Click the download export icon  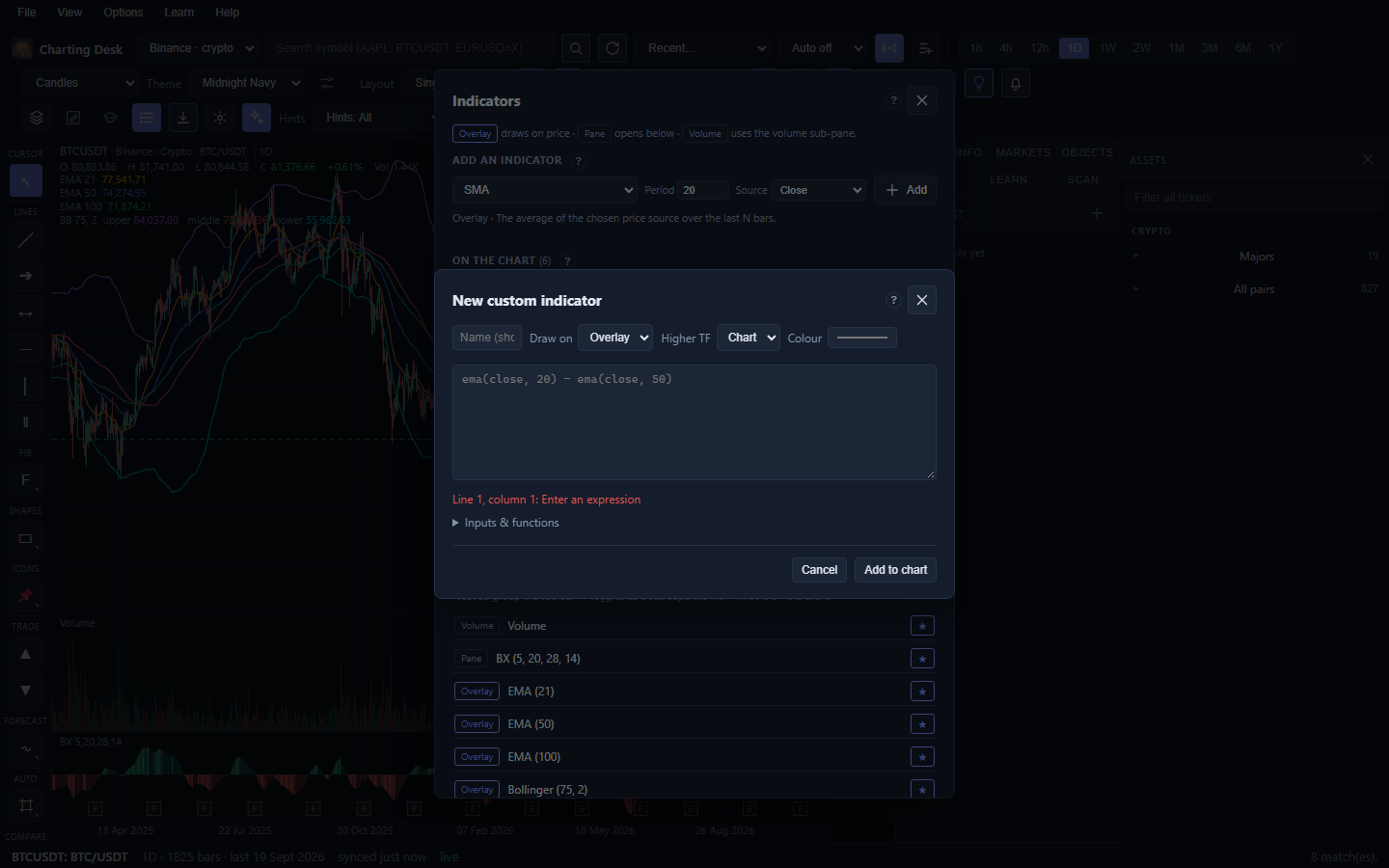point(183,118)
